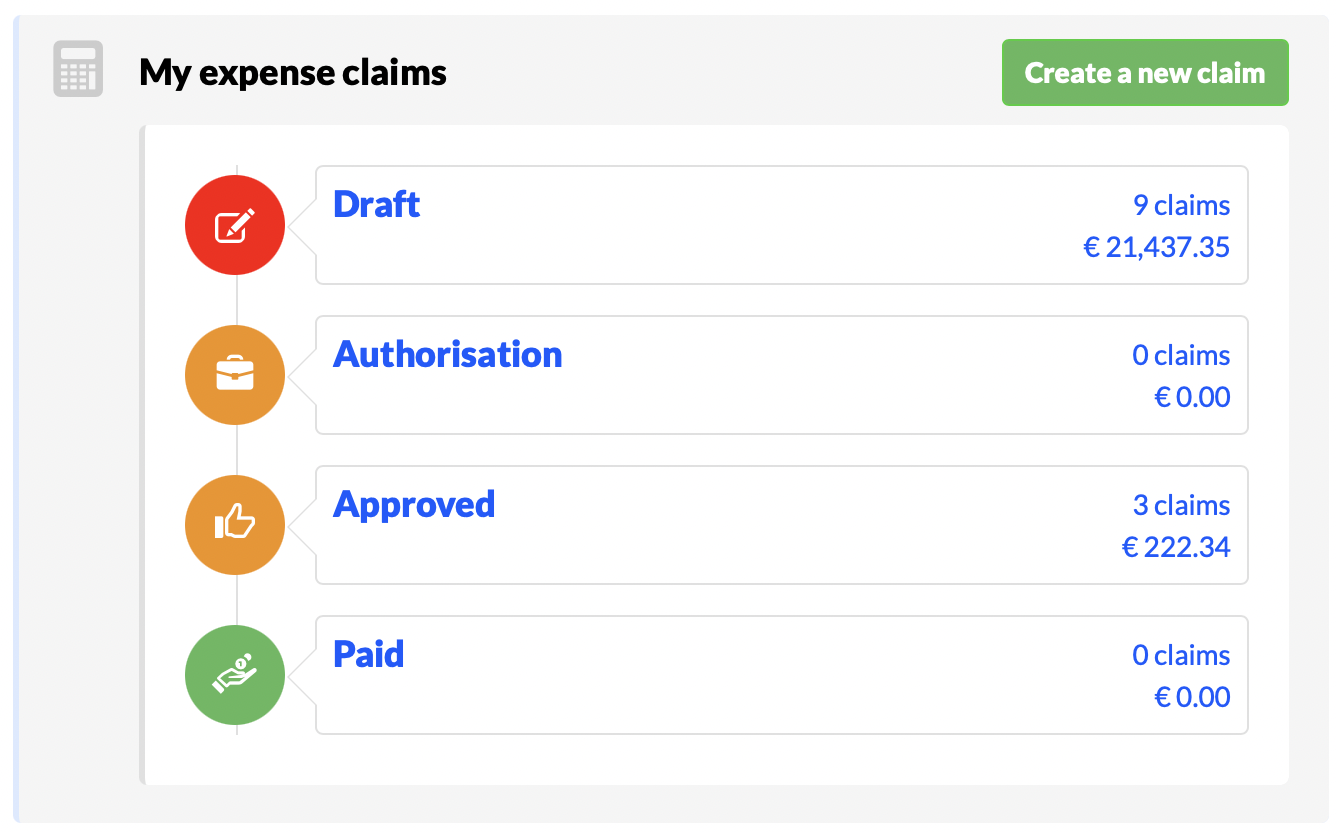Select the orange Authorisation briefcase icon
The height and width of the screenshot is (832, 1336).
[x=235, y=375]
